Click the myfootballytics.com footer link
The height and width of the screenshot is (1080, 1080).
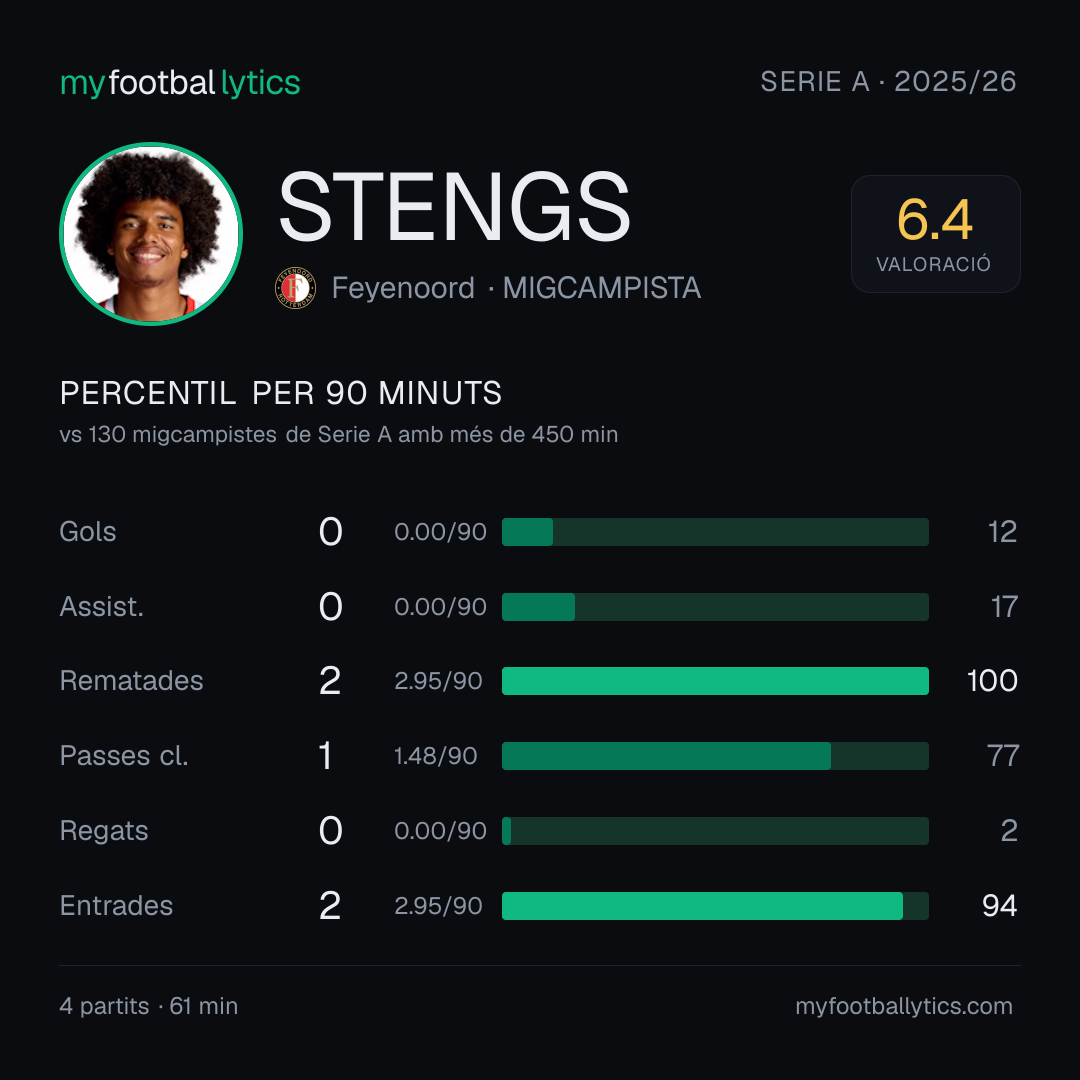(x=904, y=1006)
